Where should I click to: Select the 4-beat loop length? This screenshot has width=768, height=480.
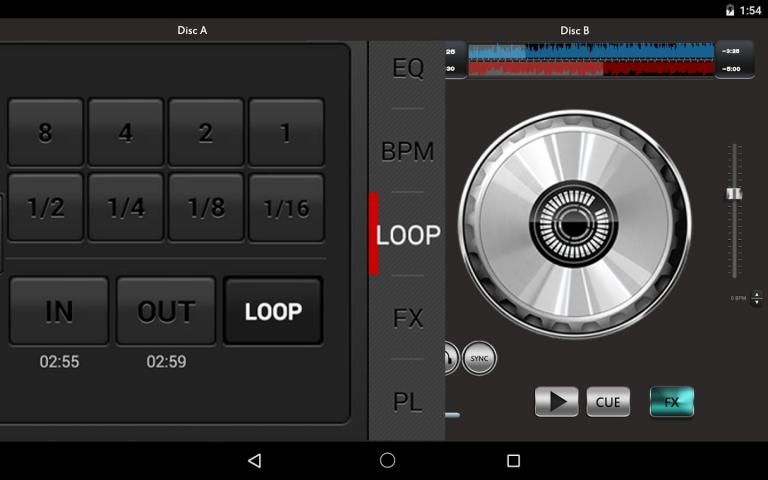(x=126, y=132)
